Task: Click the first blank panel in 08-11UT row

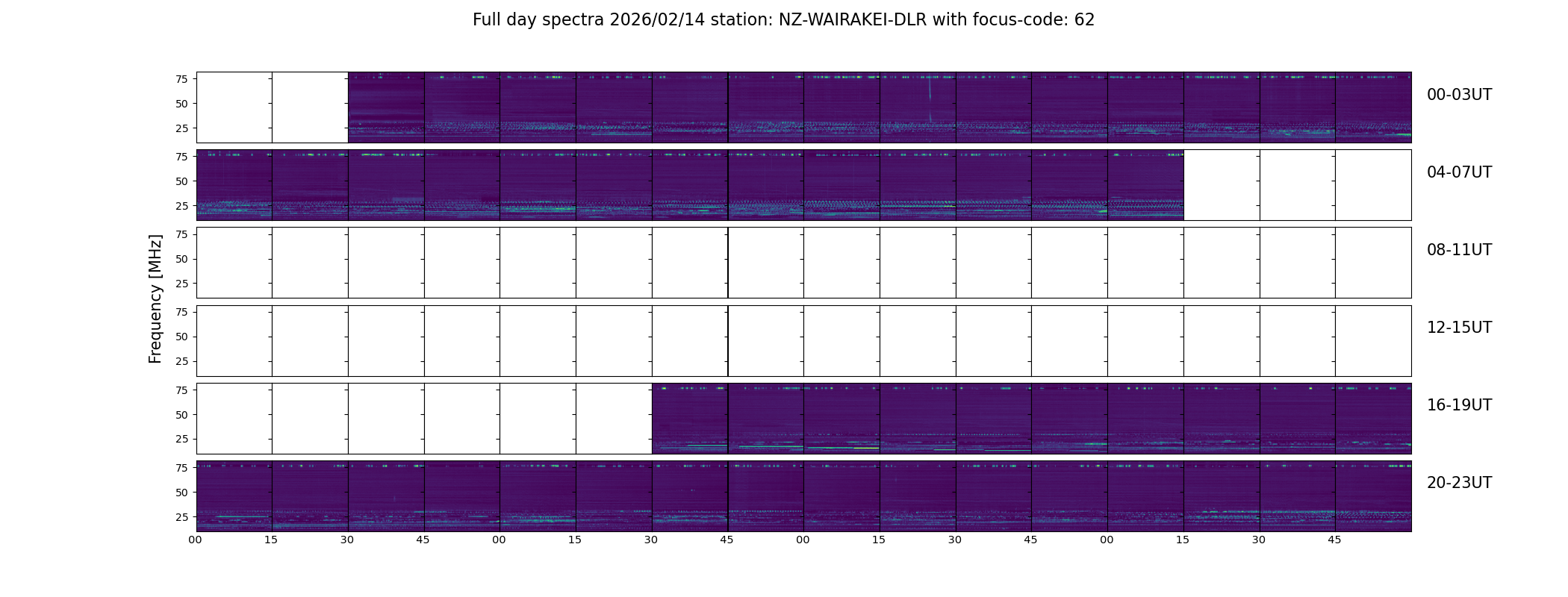Action: click(234, 263)
